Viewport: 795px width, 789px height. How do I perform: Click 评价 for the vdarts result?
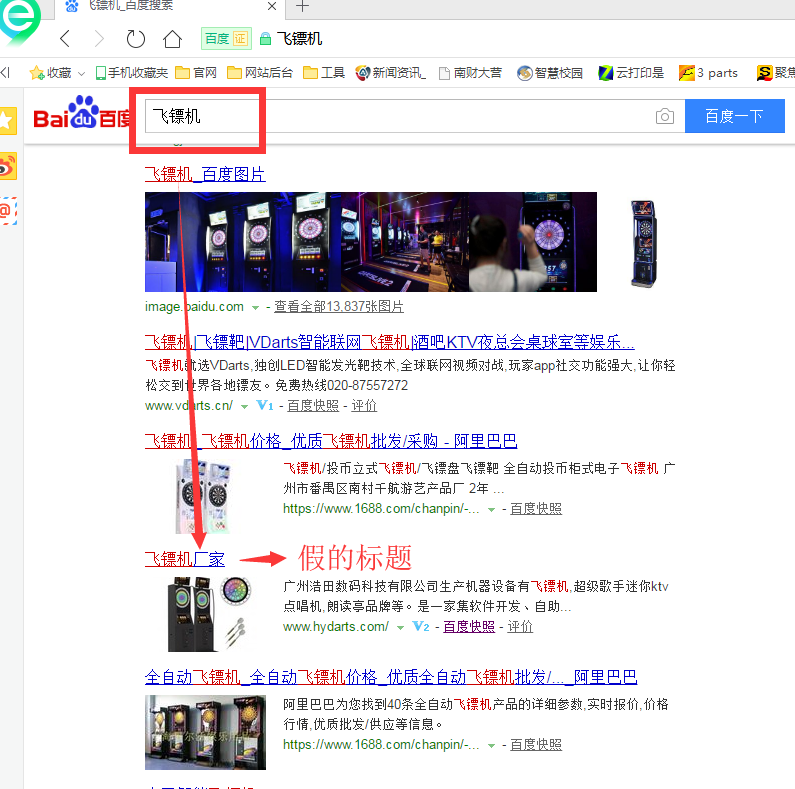point(364,405)
